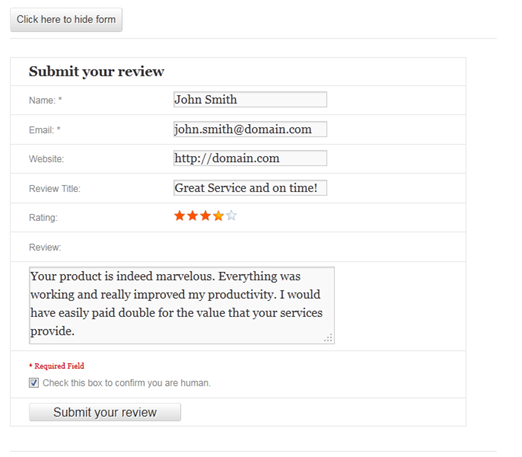Click the resize grip on review textarea
This screenshot has height=457, width=522.
coord(329,338)
